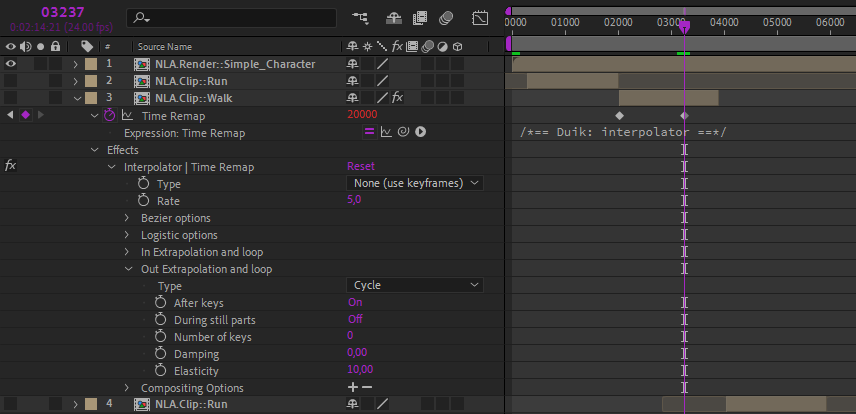Click the Source Name column header
Screen dimensions: 856x414
coord(165,46)
